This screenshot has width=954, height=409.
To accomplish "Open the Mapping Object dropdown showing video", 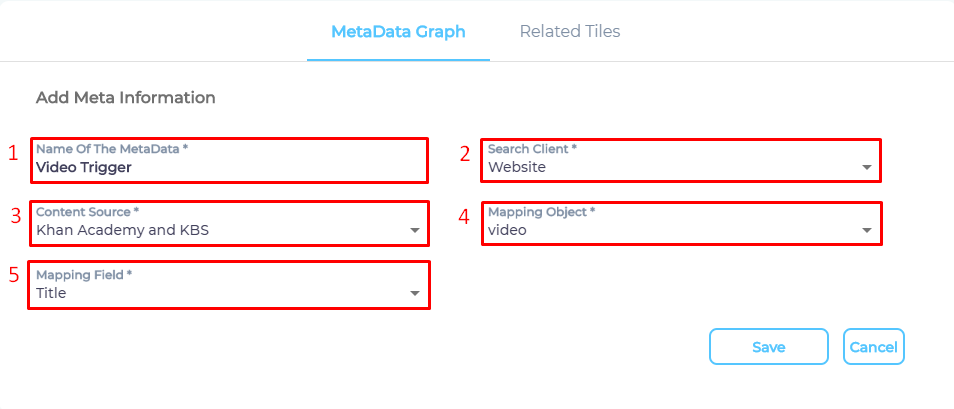I will pos(670,230).
